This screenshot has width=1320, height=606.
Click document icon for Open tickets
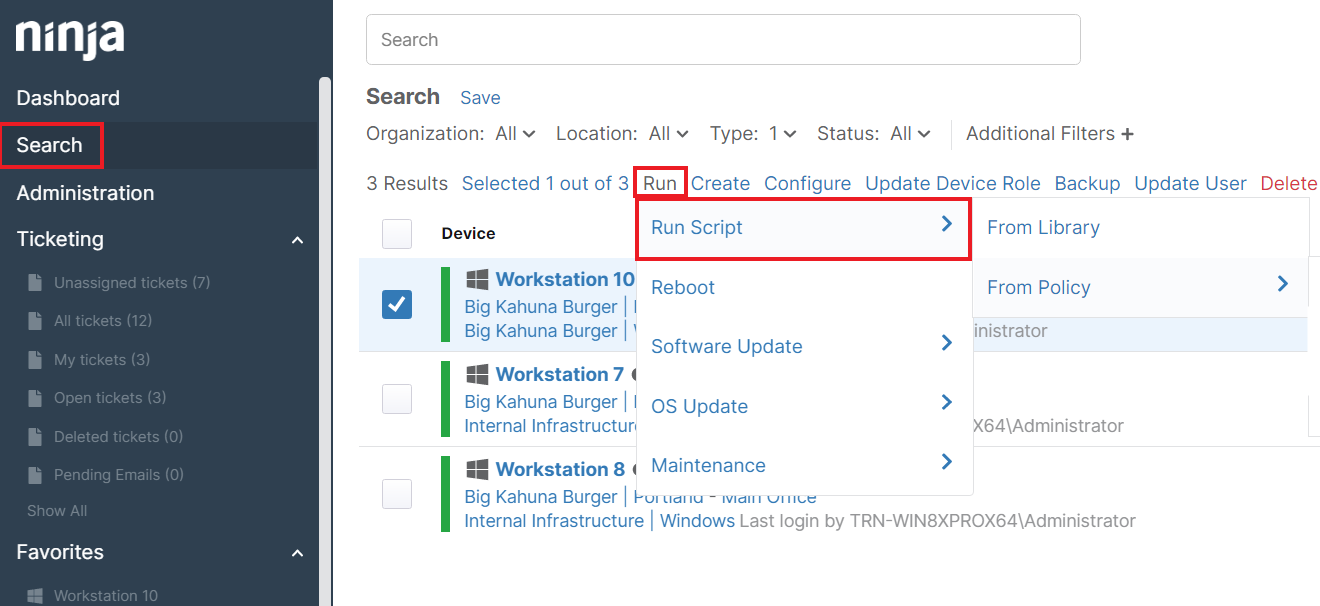35,398
